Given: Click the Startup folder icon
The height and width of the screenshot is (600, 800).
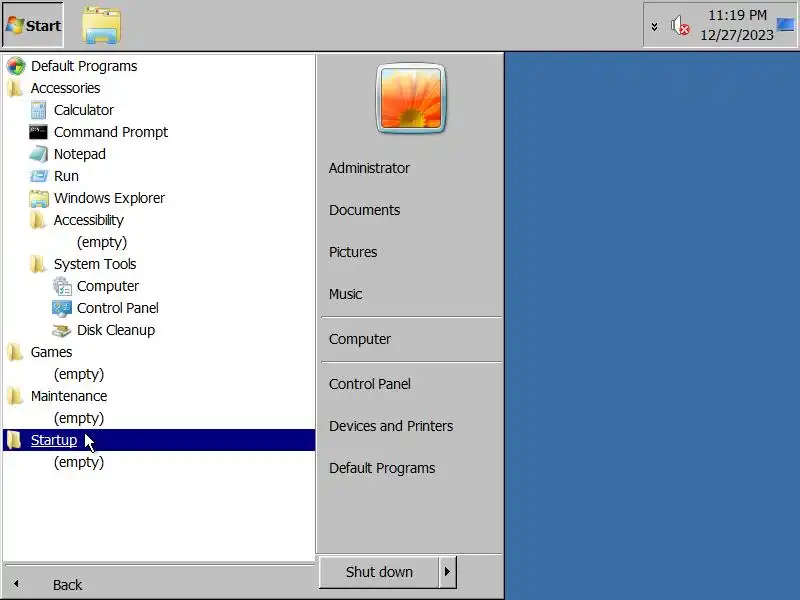Looking at the screenshot, I should [14, 440].
